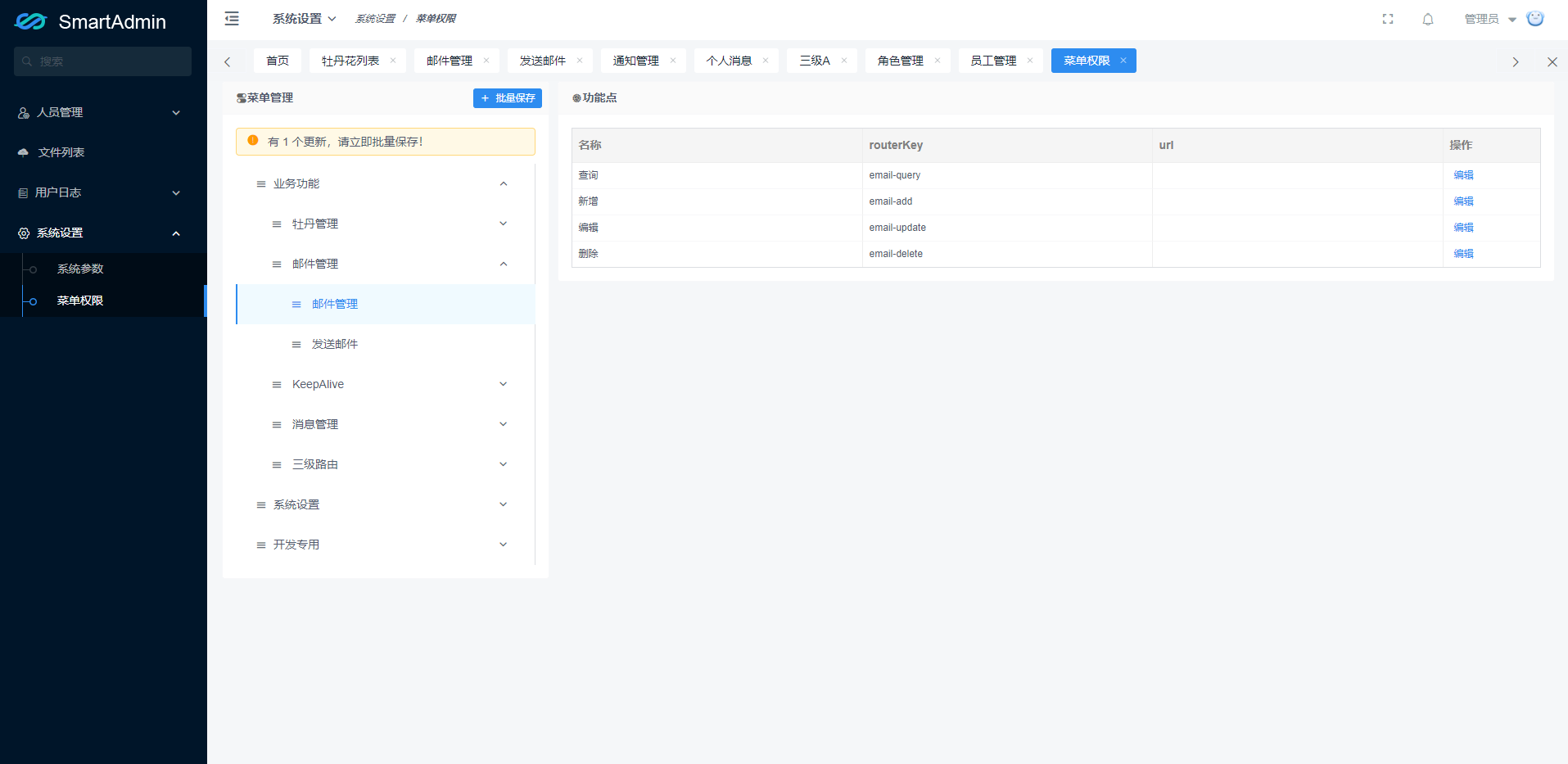Viewport: 1568px width, 764px height.
Task: Click the 用户日志 sidebar icon
Action: point(23,193)
